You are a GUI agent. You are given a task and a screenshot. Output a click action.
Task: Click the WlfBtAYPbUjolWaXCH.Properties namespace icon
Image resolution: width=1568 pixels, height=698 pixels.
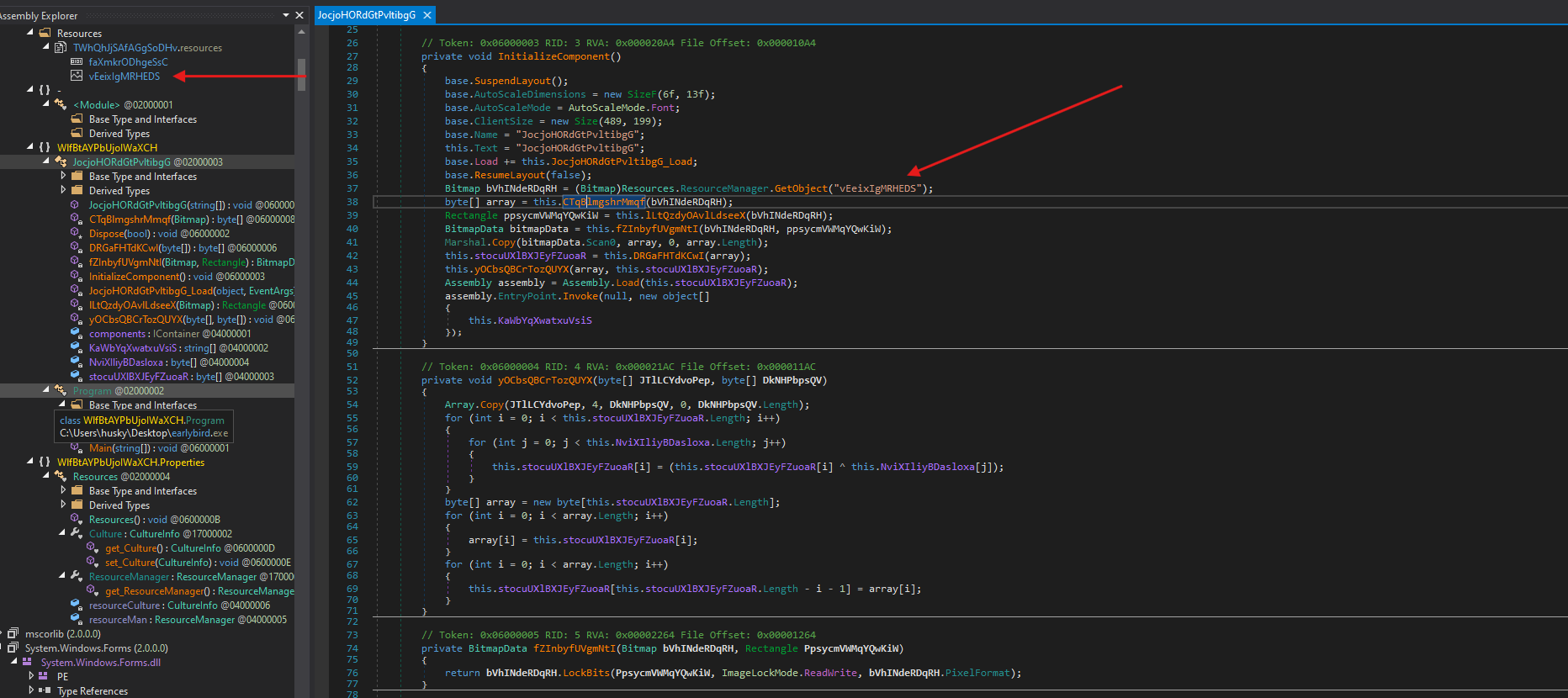[45, 462]
